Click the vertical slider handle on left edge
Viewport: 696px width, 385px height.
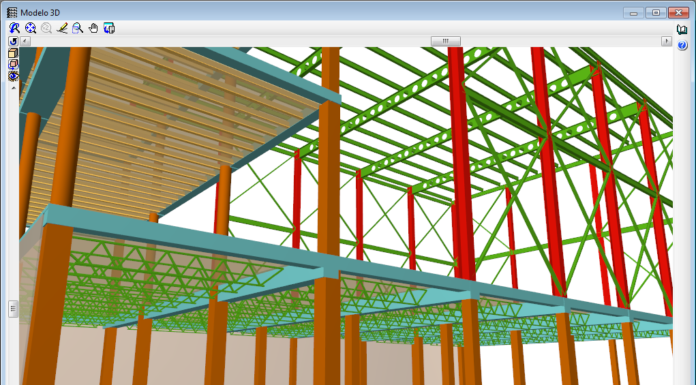[13, 309]
